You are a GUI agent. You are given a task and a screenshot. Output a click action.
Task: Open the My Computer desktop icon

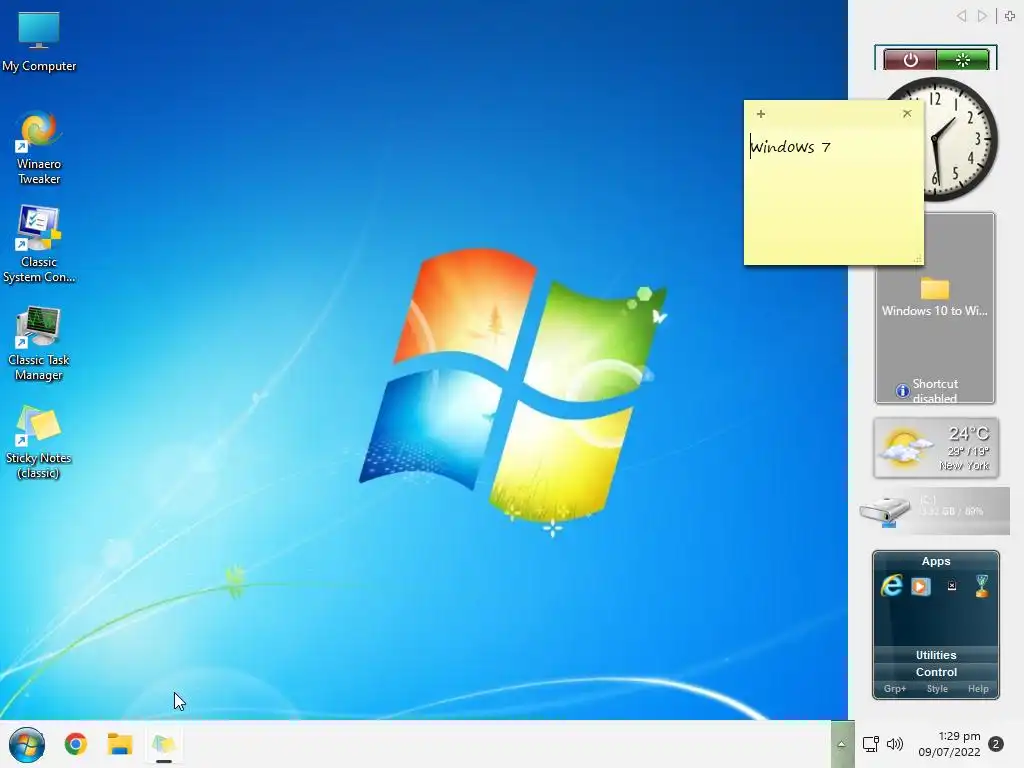(39, 40)
